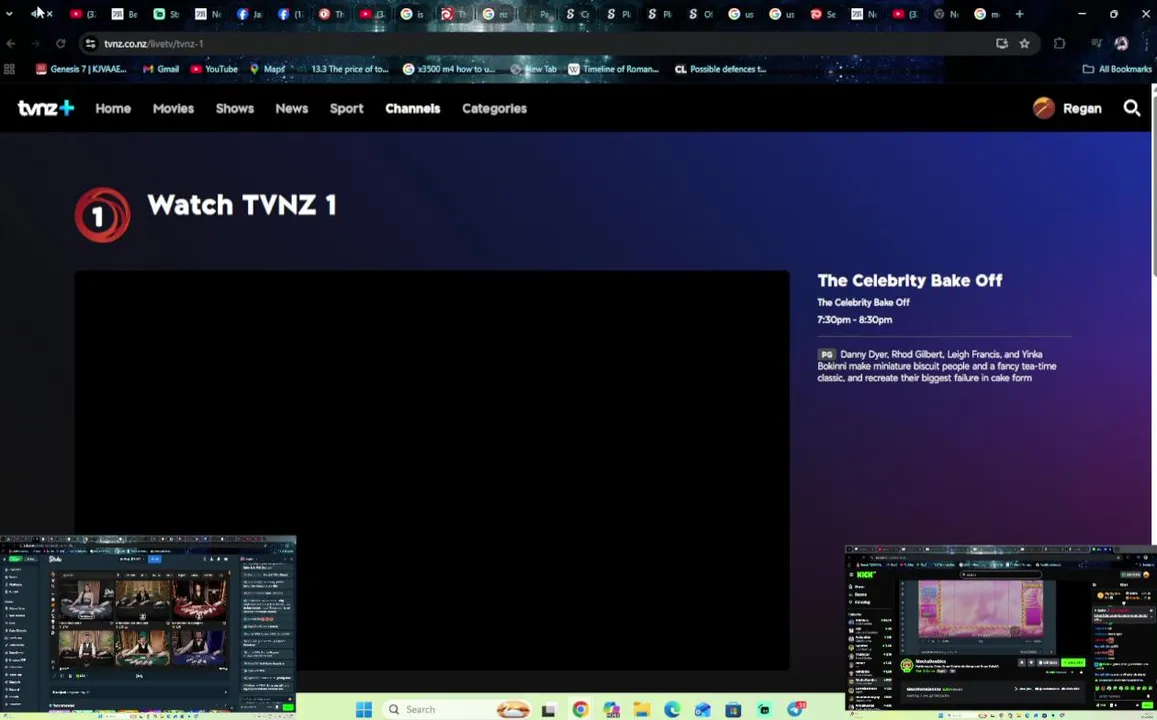The width and height of the screenshot is (1157, 720).
Task: Open the News section
Action: click(291, 108)
